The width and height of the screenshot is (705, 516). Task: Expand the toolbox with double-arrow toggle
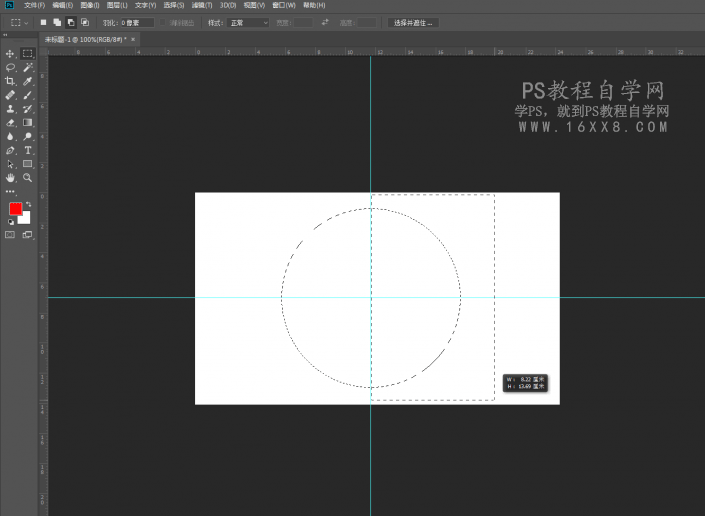[x=5, y=35]
